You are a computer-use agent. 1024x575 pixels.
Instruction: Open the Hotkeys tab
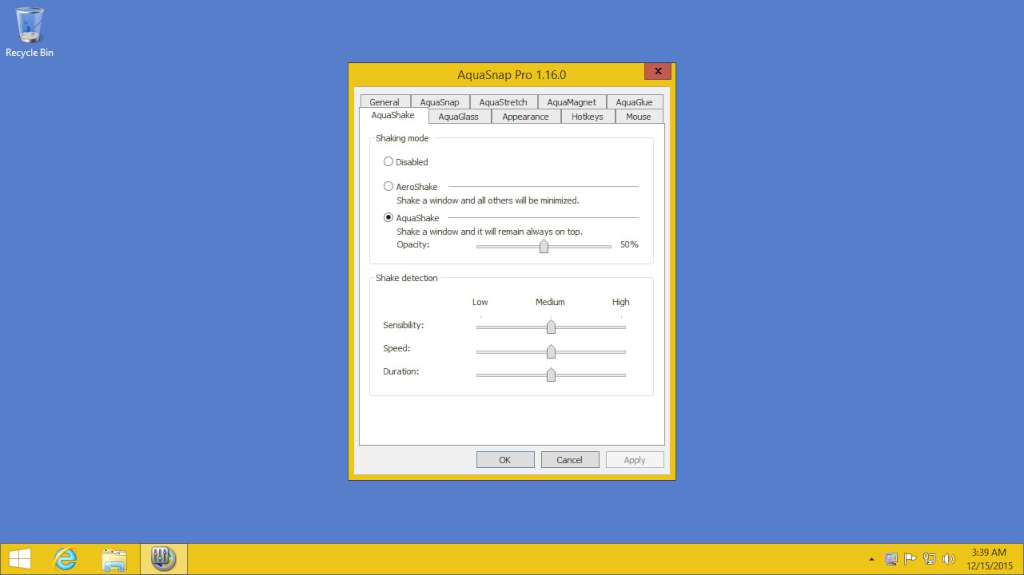click(x=587, y=116)
